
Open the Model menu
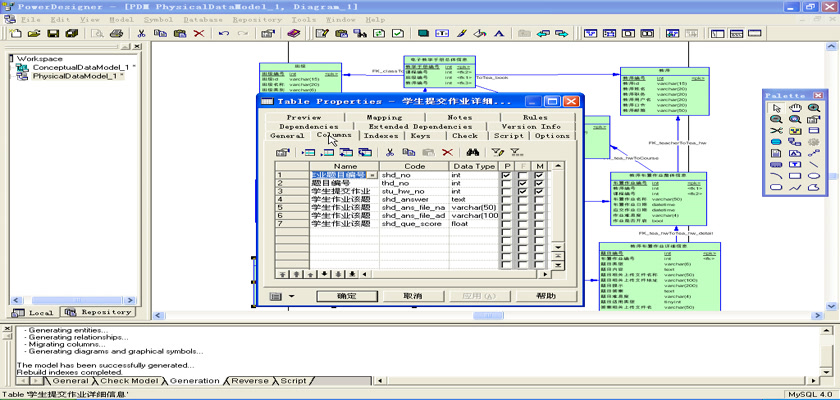(x=121, y=20)
